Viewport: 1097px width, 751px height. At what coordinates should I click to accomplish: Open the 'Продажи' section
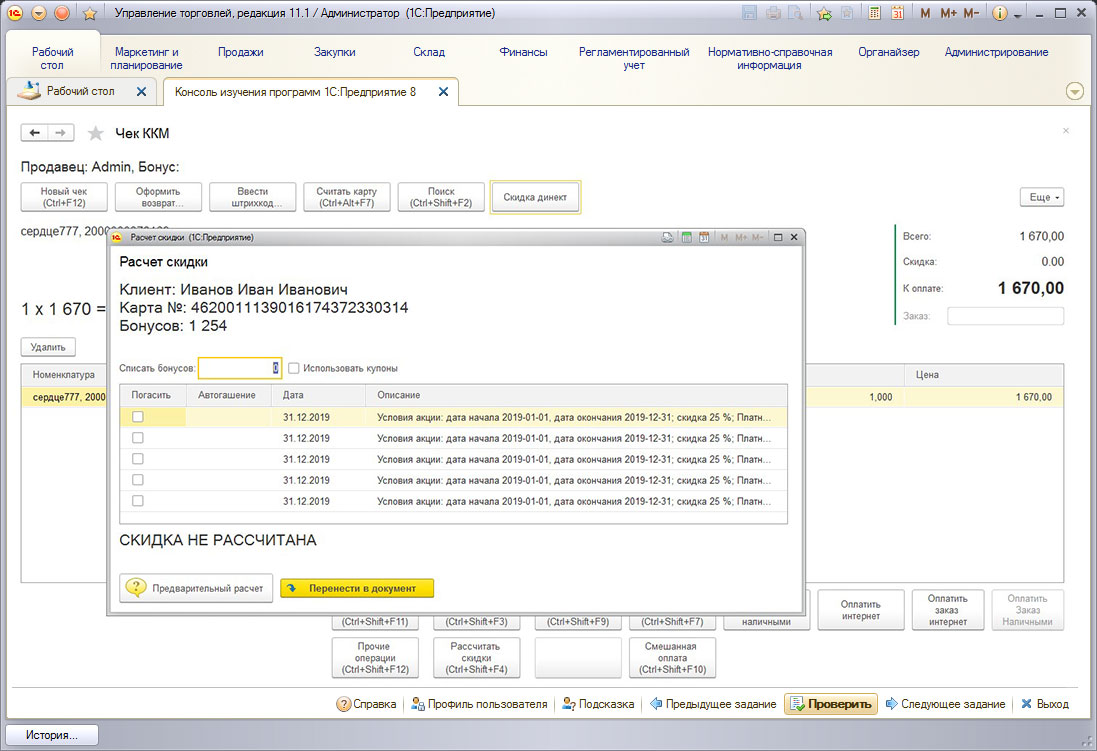[240, 52]
